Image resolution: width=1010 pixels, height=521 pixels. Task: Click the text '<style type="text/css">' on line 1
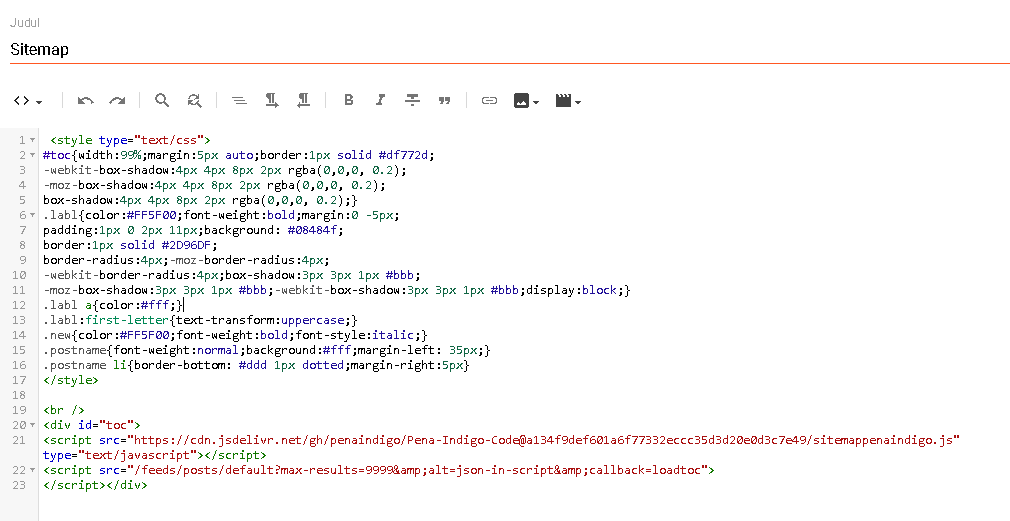[x=130, y=140]
